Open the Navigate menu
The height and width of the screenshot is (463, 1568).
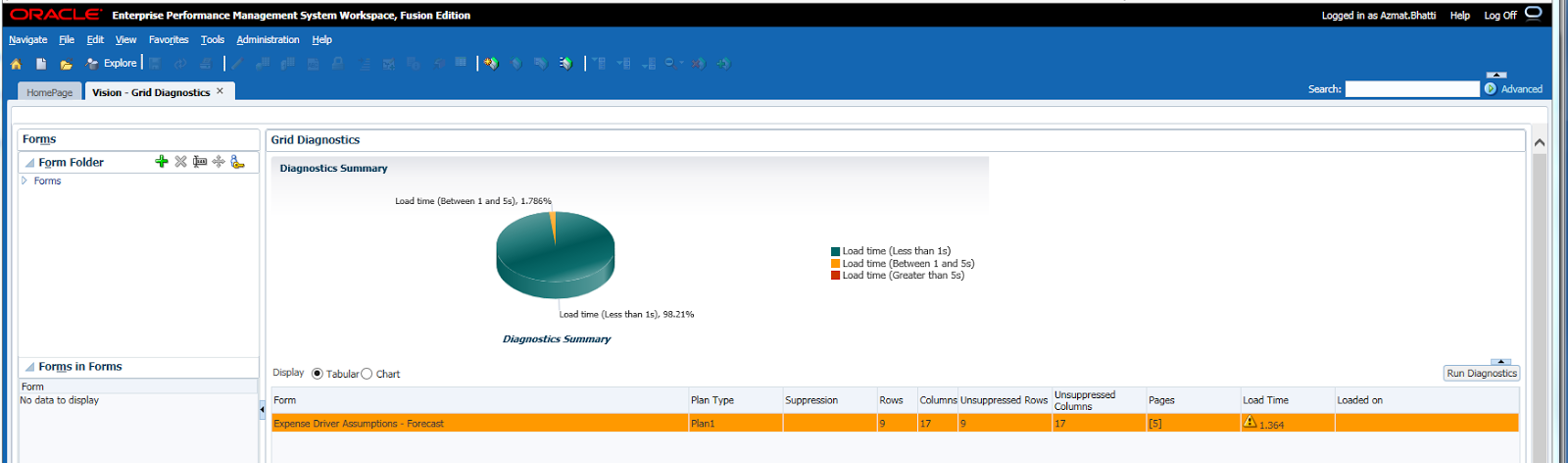(x=28, y=39)
